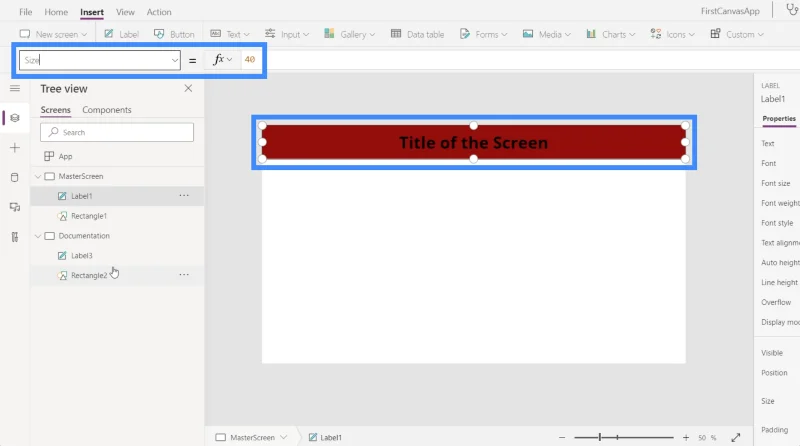Image resolution: width=800 pixels, height=446 pixels.
Task: Insert a Data table
Action: click(417, 34)
